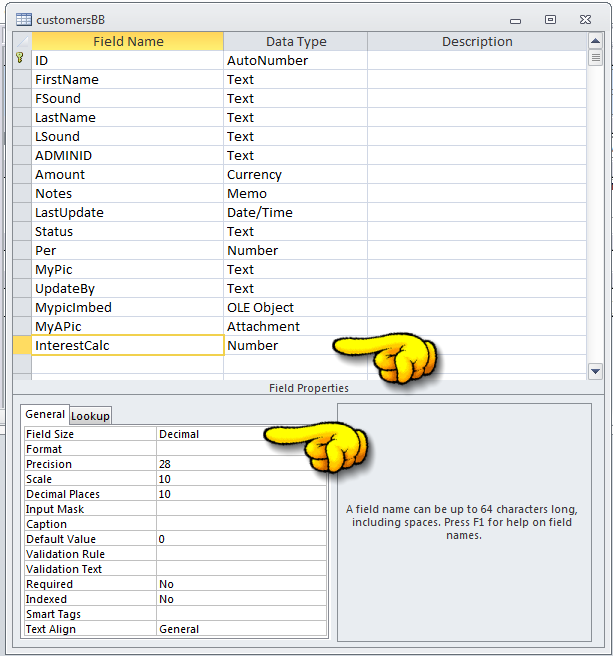Click the Data Type cell for MypicImbed
Image resolution: width=613 pixels, height=656 pixels.
pyautogui.click(x=294, y=307)
